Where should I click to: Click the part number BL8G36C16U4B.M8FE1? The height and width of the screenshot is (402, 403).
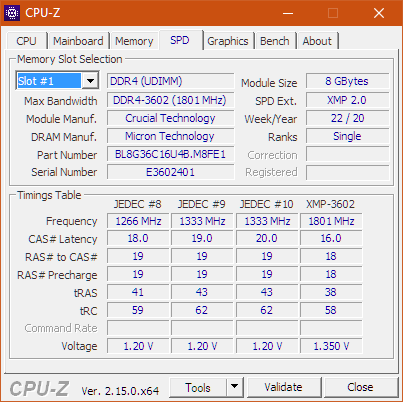point(170,154)
